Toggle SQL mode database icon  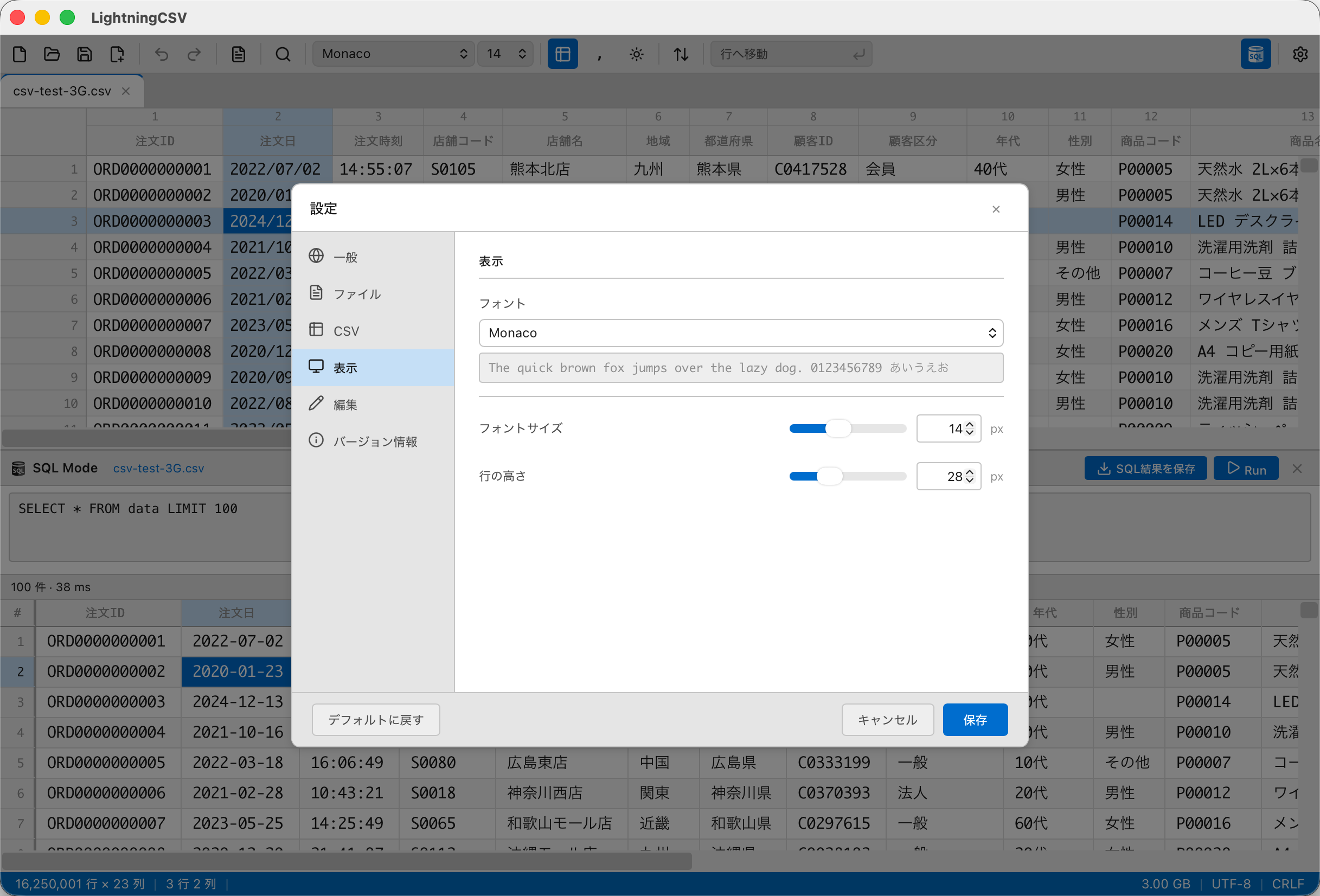[x=1255, y=54]
